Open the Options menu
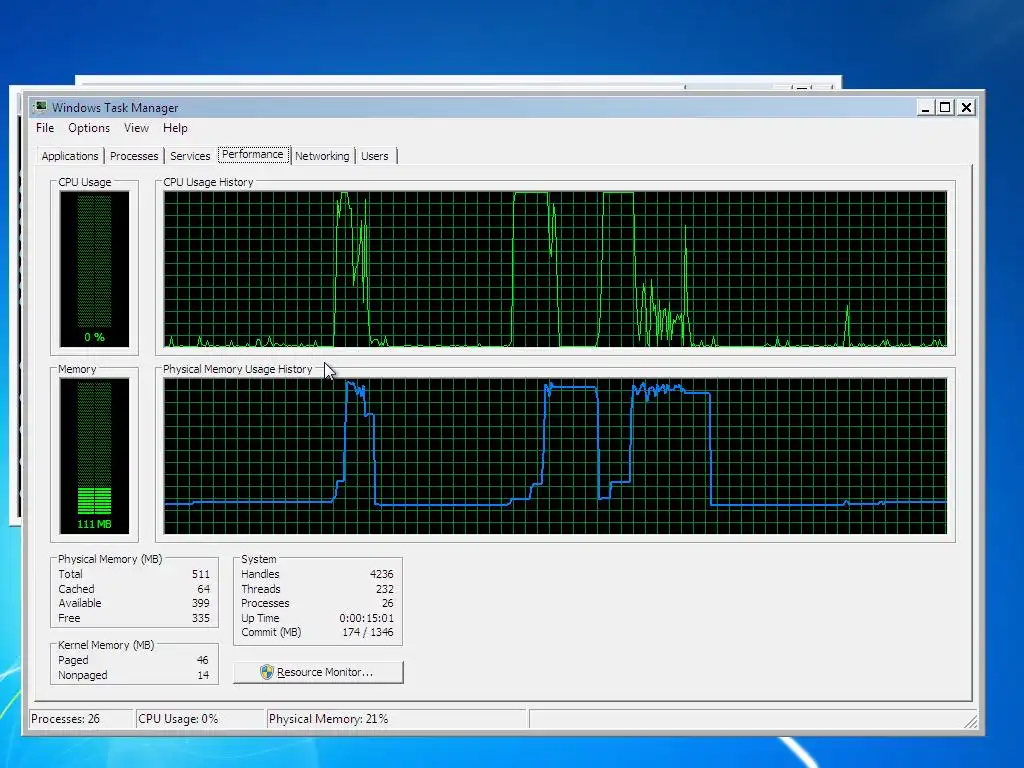1024x768 pixels. (x=89, y=128)
